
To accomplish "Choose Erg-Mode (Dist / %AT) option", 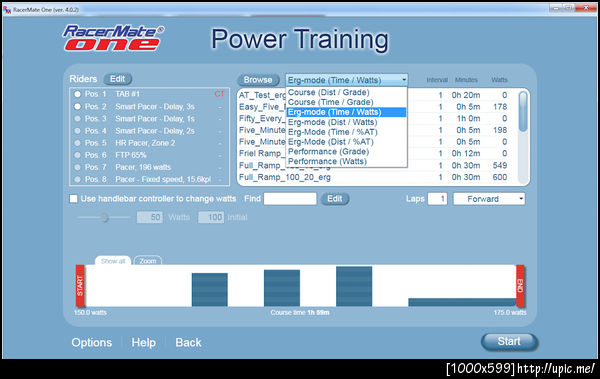I will [346, 142].
